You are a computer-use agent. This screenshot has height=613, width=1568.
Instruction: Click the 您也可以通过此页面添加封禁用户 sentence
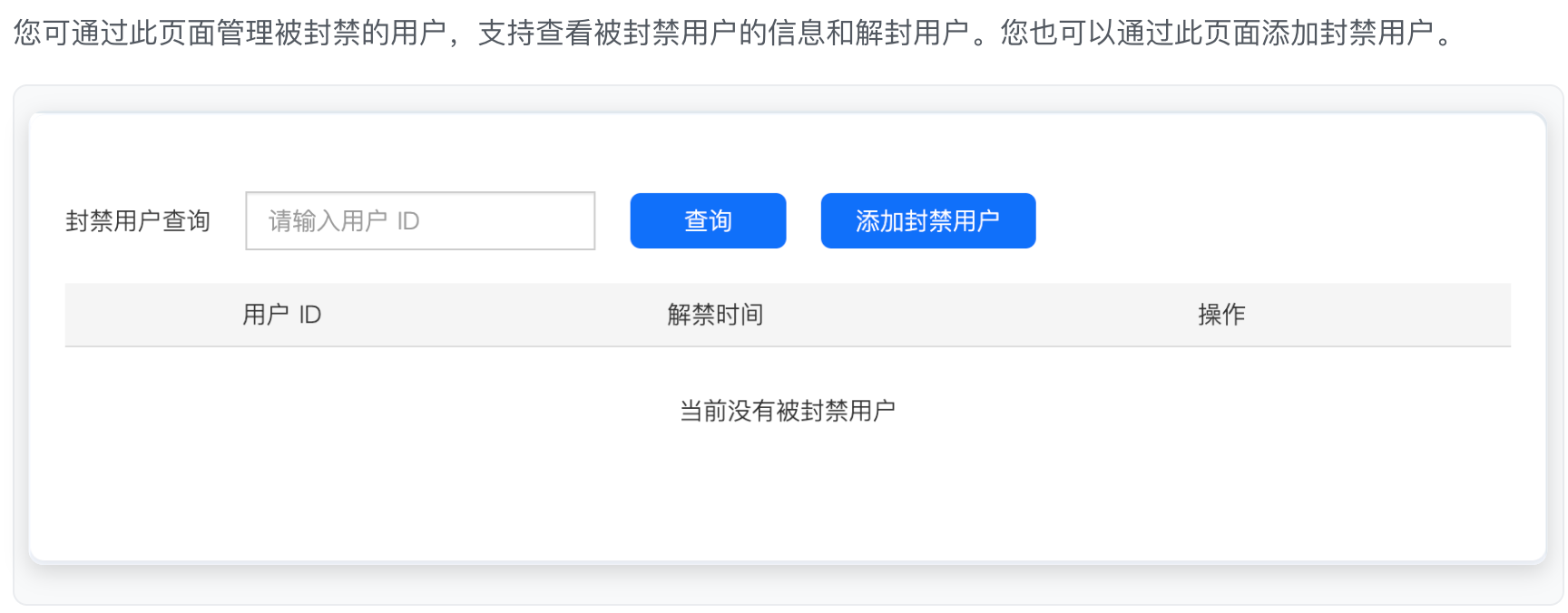coord(1218,33)
